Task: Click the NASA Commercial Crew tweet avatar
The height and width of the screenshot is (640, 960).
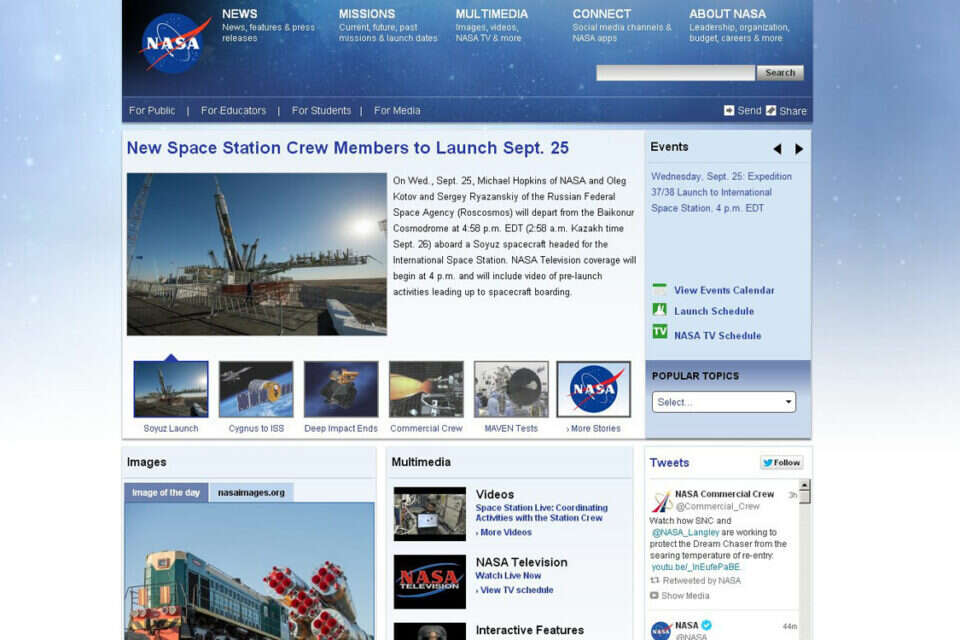Action: [x=661, y=501]
